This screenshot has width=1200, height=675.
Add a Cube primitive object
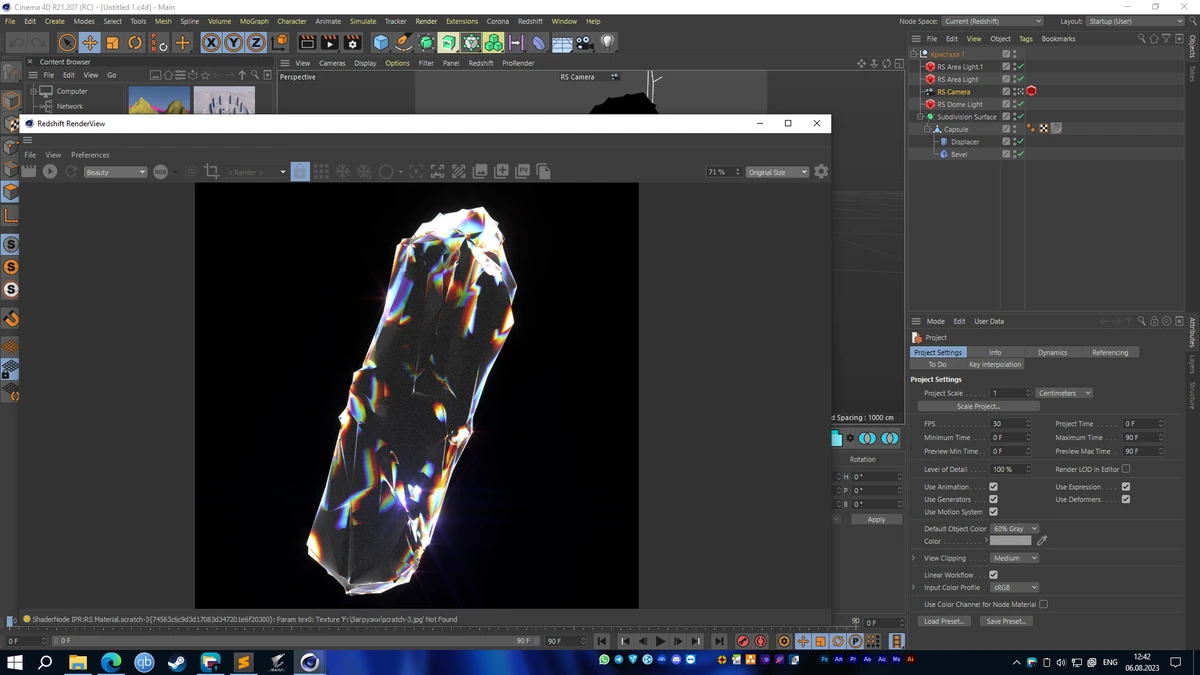381,43
